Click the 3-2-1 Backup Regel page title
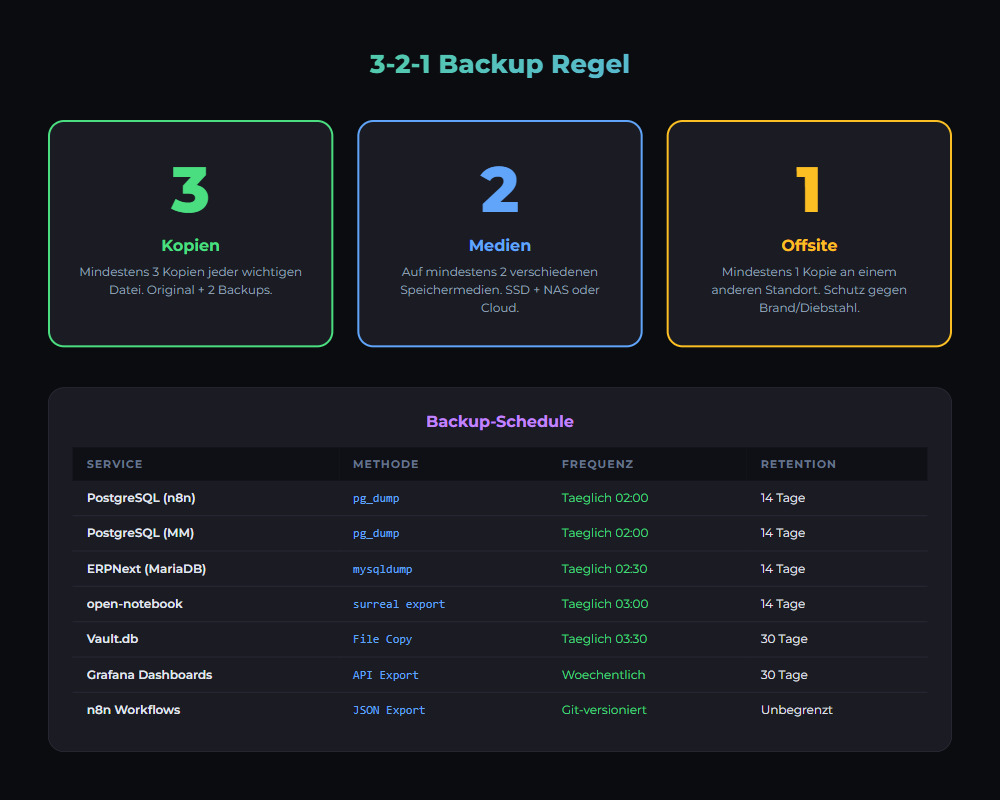 click(x=500, y=64)
